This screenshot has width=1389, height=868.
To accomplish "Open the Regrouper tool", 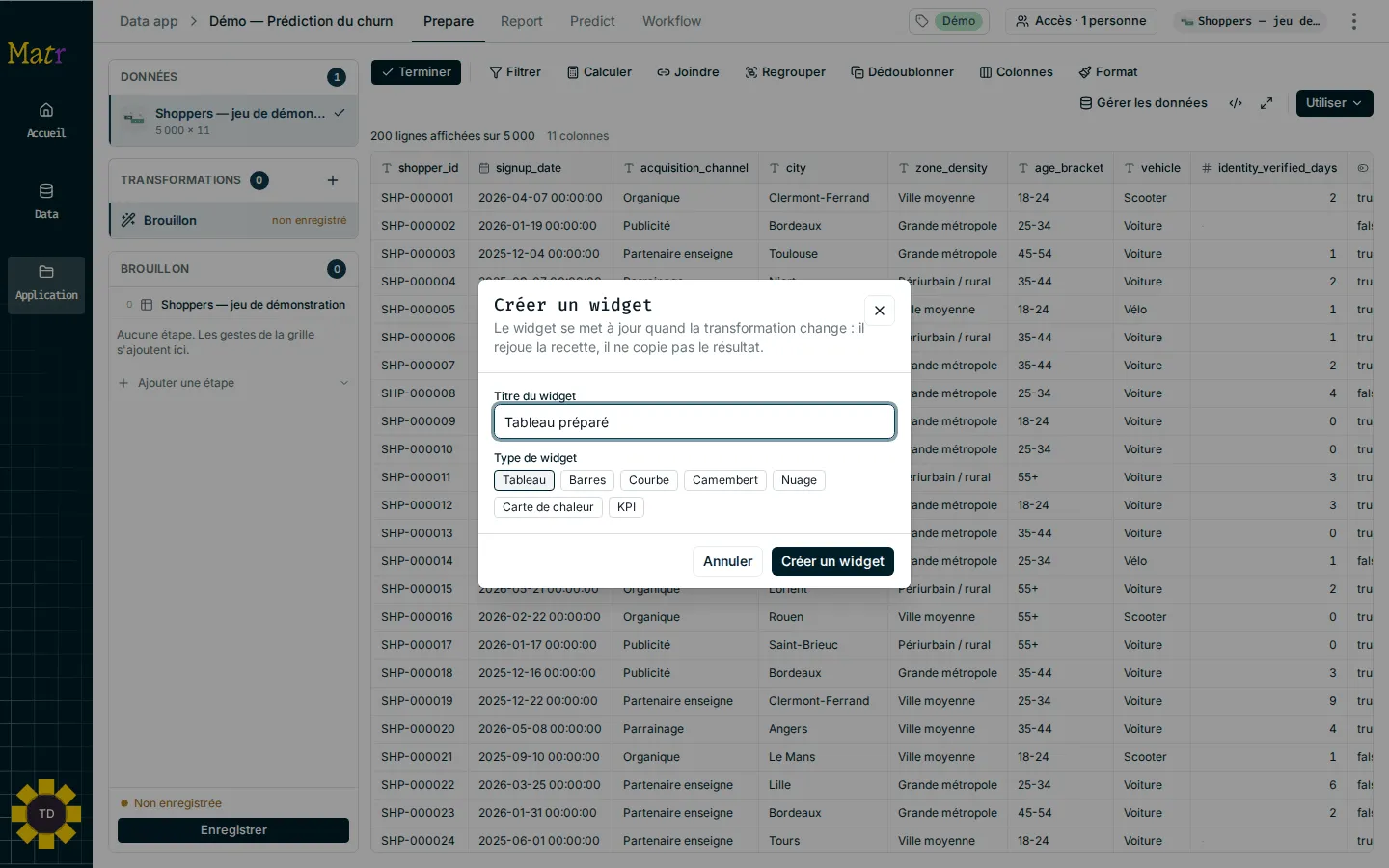I will tap(785, 72).
